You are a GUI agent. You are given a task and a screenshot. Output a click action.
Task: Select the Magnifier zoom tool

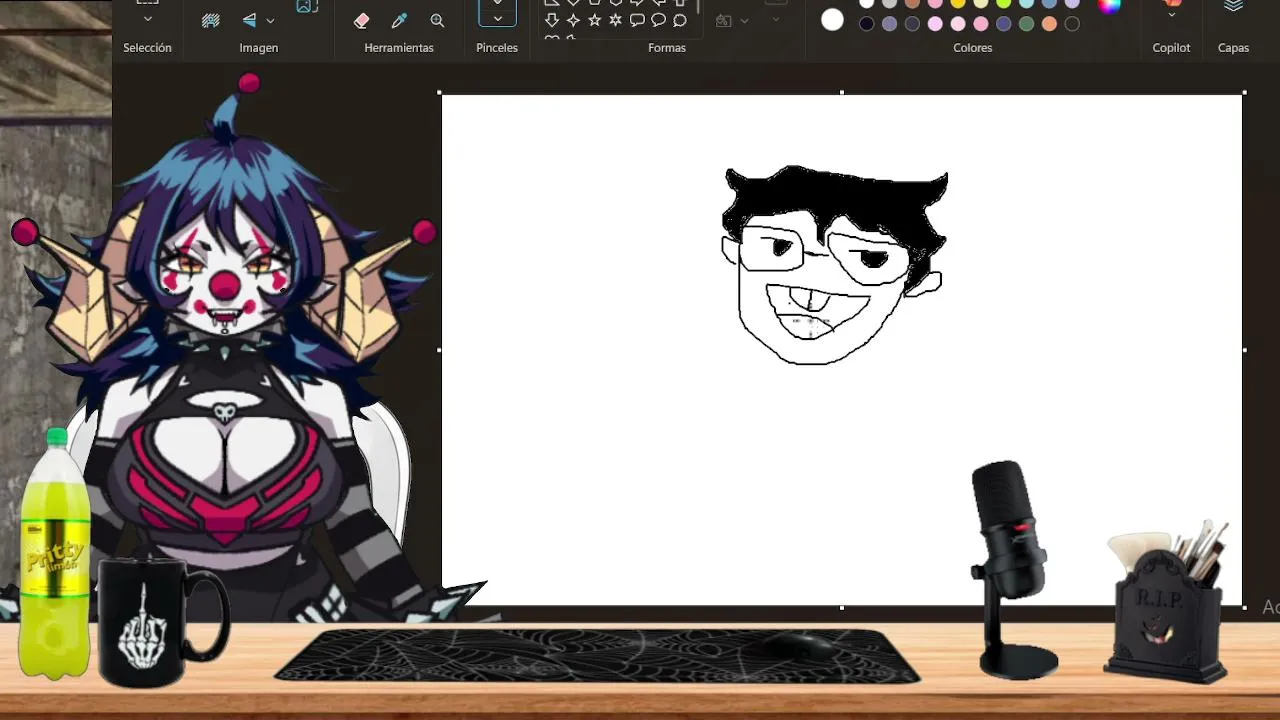pos(437,20)
